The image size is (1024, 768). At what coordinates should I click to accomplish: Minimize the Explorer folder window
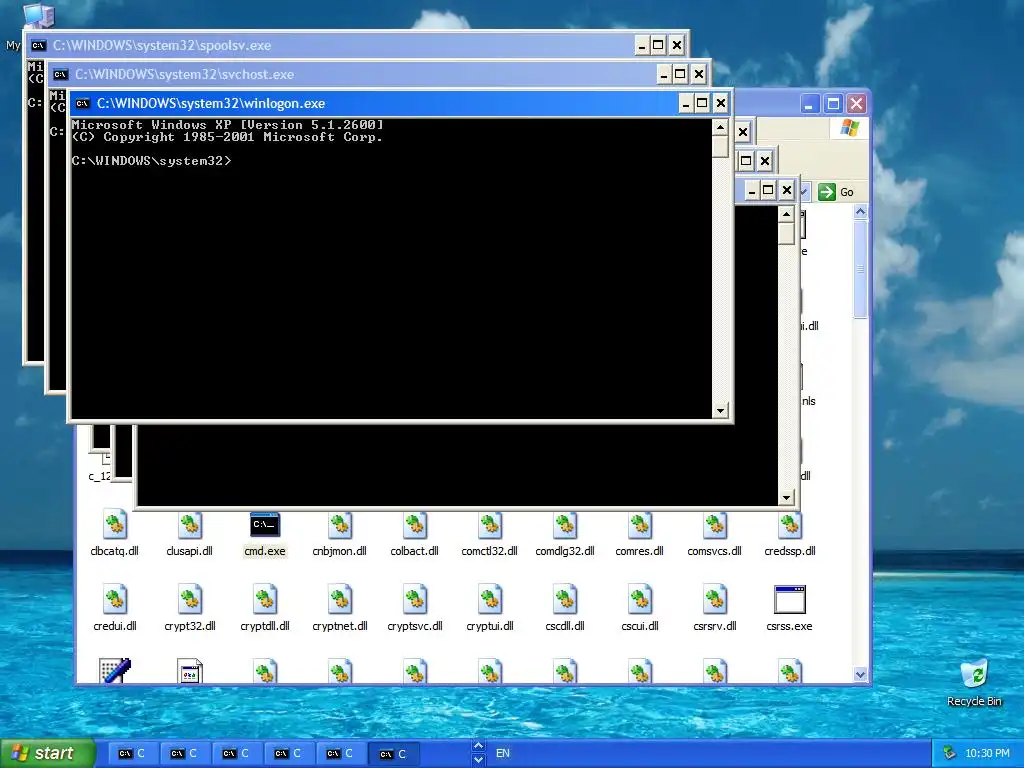coord(809,104)
